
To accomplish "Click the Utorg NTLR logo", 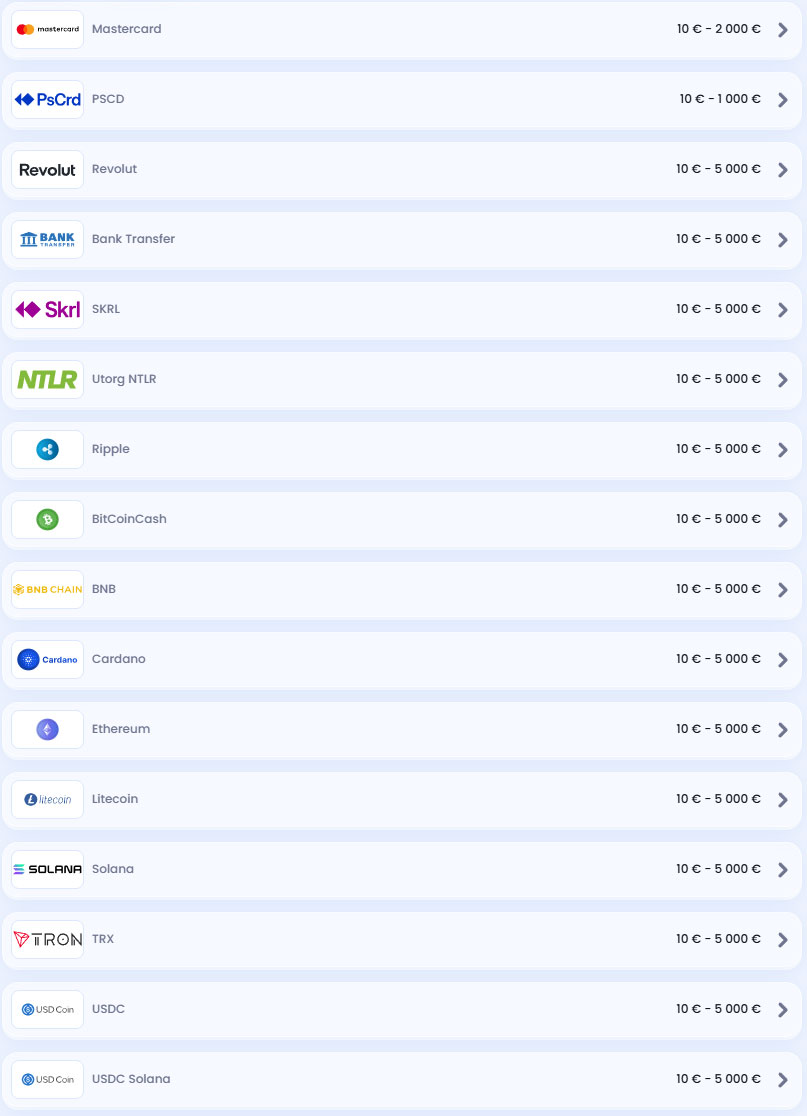I will tap(47, 379).
